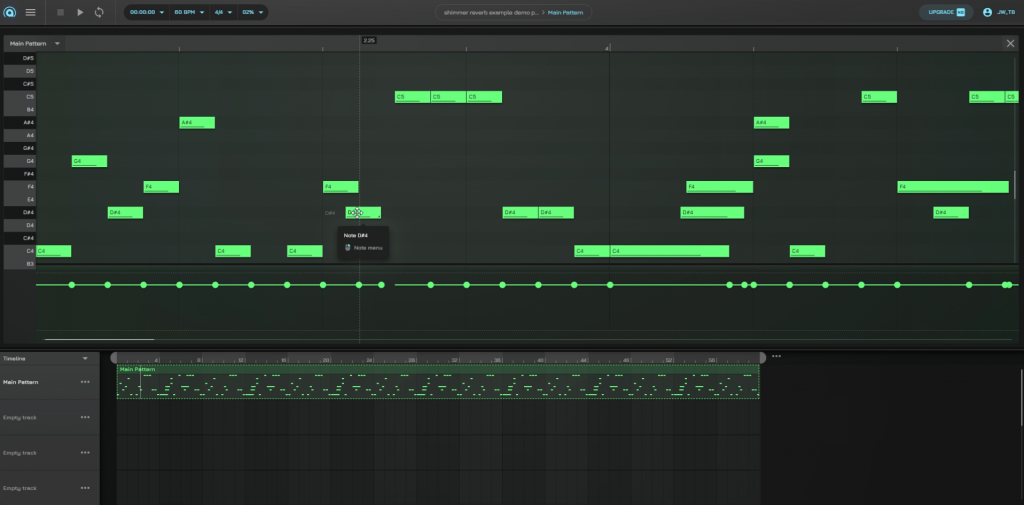Viewport: 1024px width, 505px height.
Task: Open the Main Pattern track options menu
Action: pyautogui.click(x=85, y=382)
